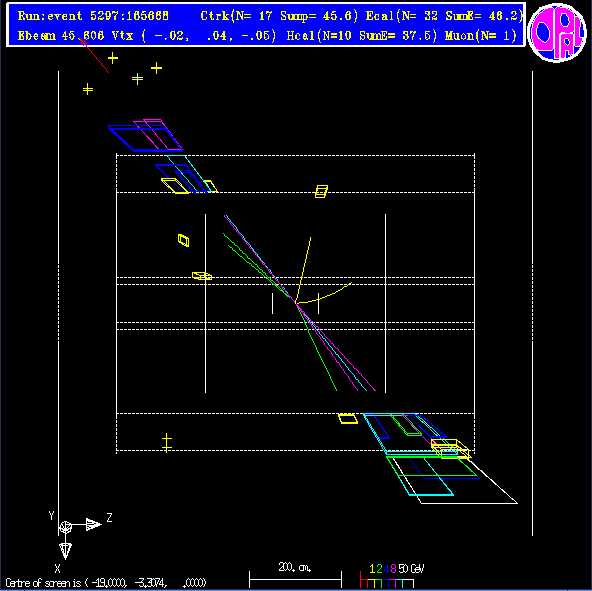Click the large white trapezoid hadron cluster outline
The width and height of the screenshot is (592, 591).
point(455,480)
